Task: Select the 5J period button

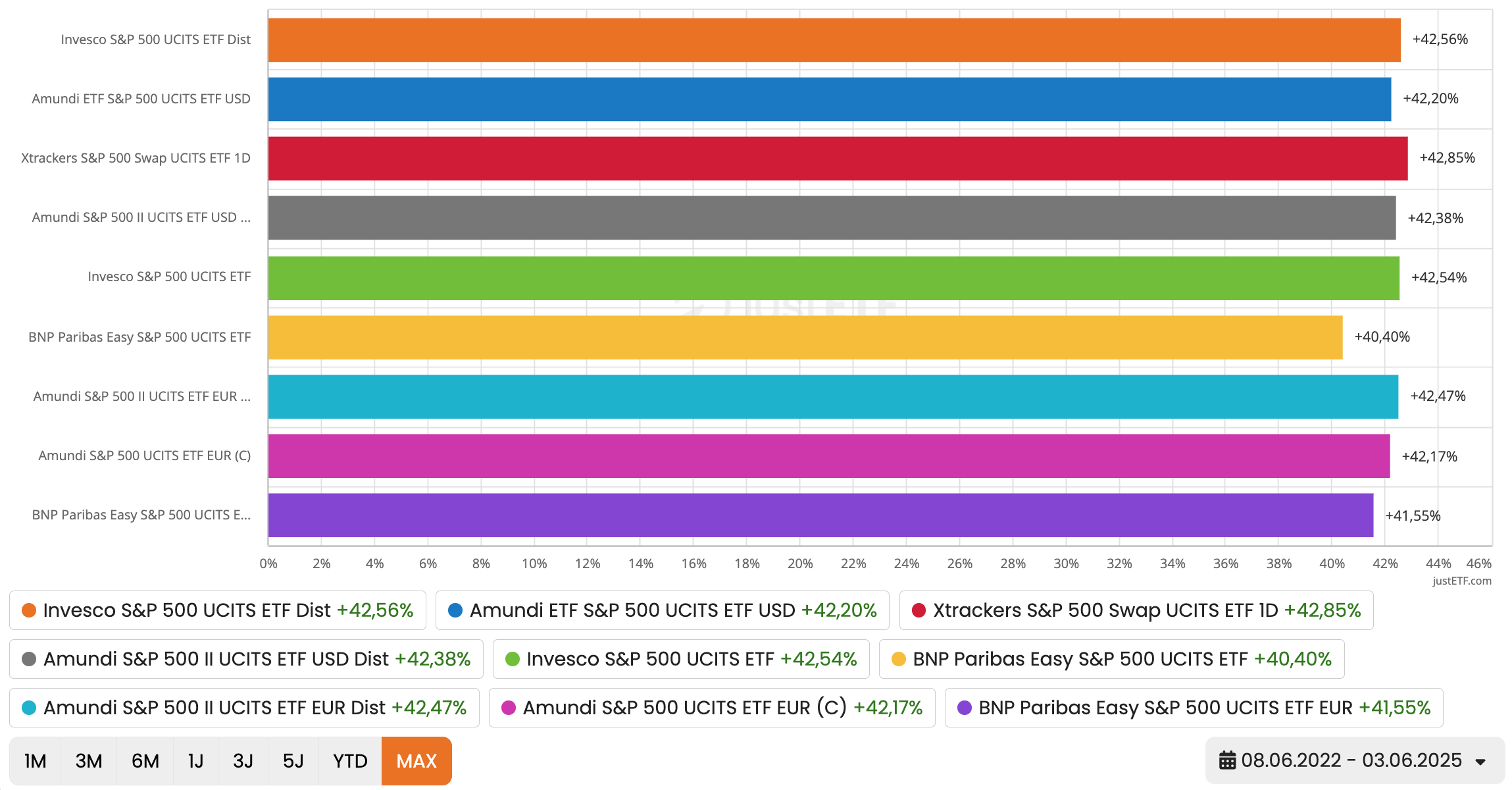Action: coord(293,760)
